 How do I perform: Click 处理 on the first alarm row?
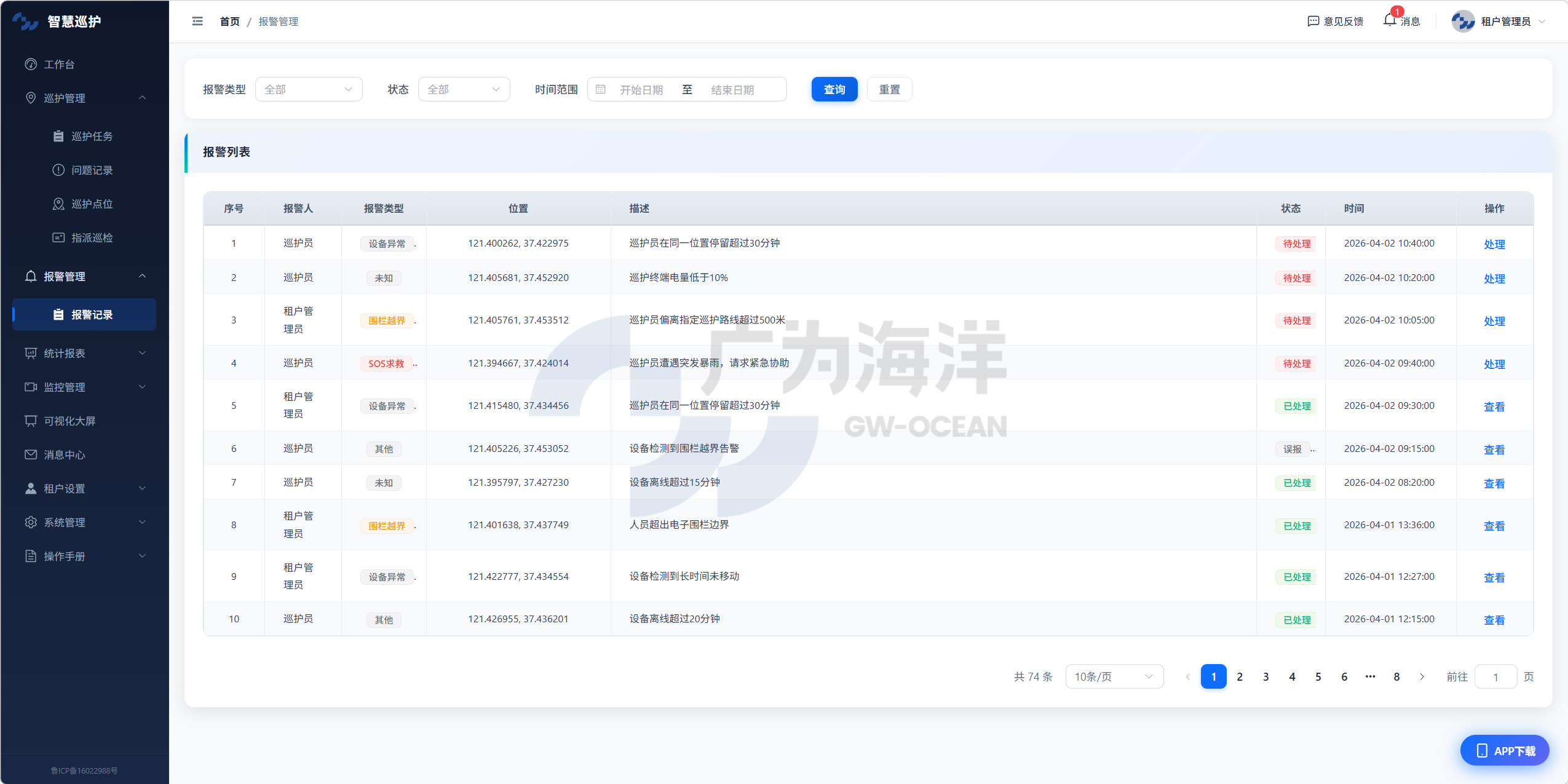1495,244
